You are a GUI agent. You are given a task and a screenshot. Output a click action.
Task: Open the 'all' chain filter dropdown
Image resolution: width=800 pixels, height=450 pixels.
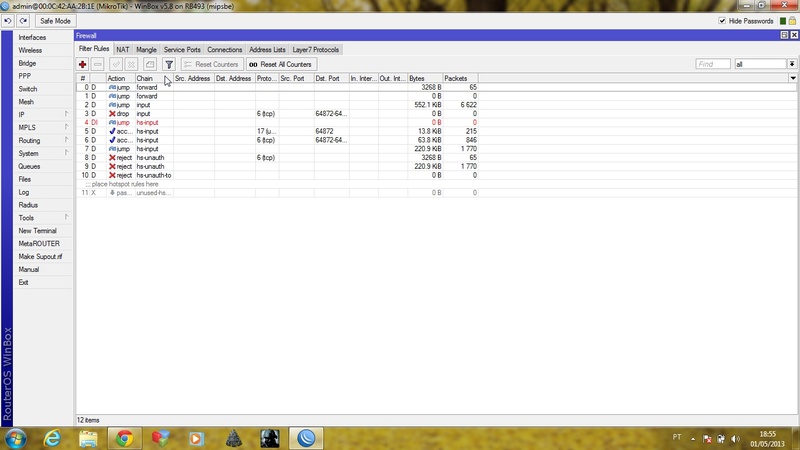pos(792,64)
